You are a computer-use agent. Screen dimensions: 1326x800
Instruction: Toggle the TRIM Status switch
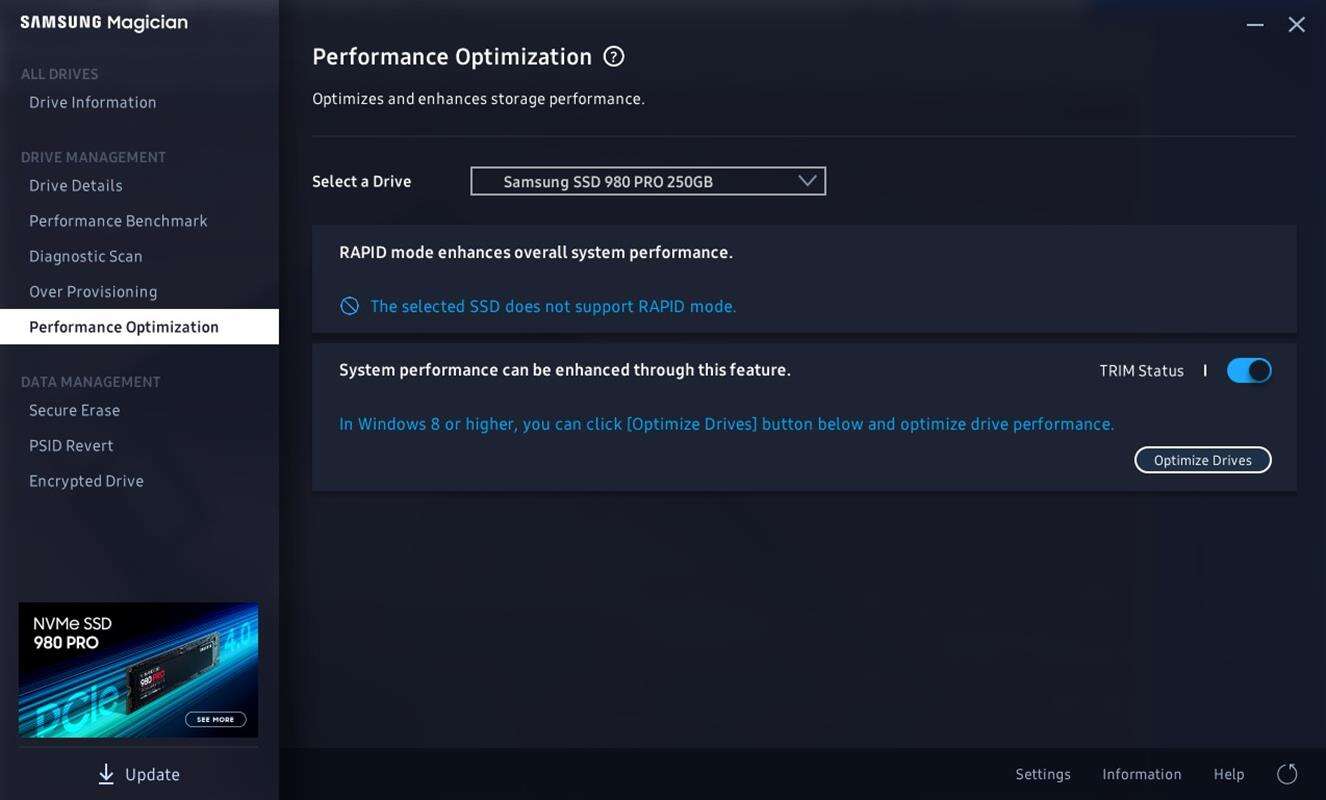[x=1248, y=371]
